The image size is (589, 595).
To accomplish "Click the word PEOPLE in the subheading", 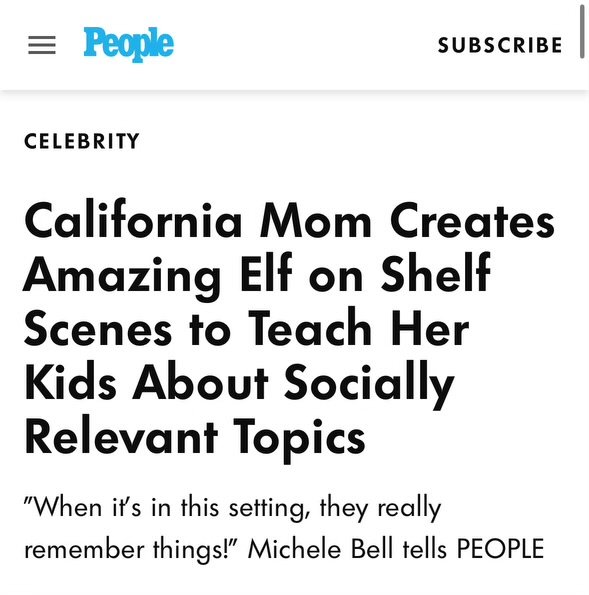I will 500,548.
